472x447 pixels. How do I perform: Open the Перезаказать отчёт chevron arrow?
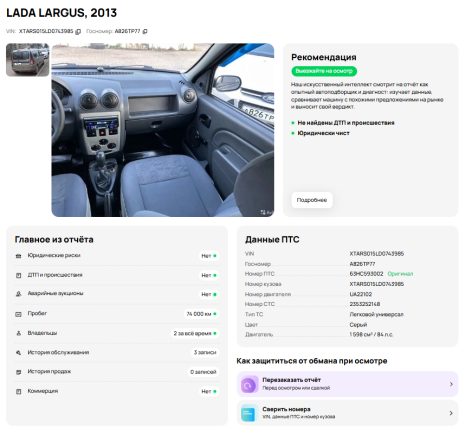451,384
